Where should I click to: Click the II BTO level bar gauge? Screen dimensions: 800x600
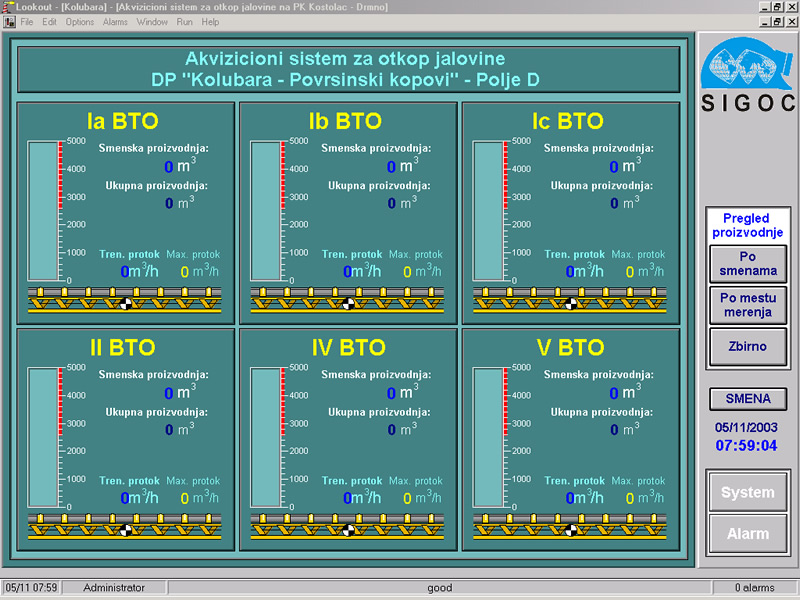tap(43, 437)
